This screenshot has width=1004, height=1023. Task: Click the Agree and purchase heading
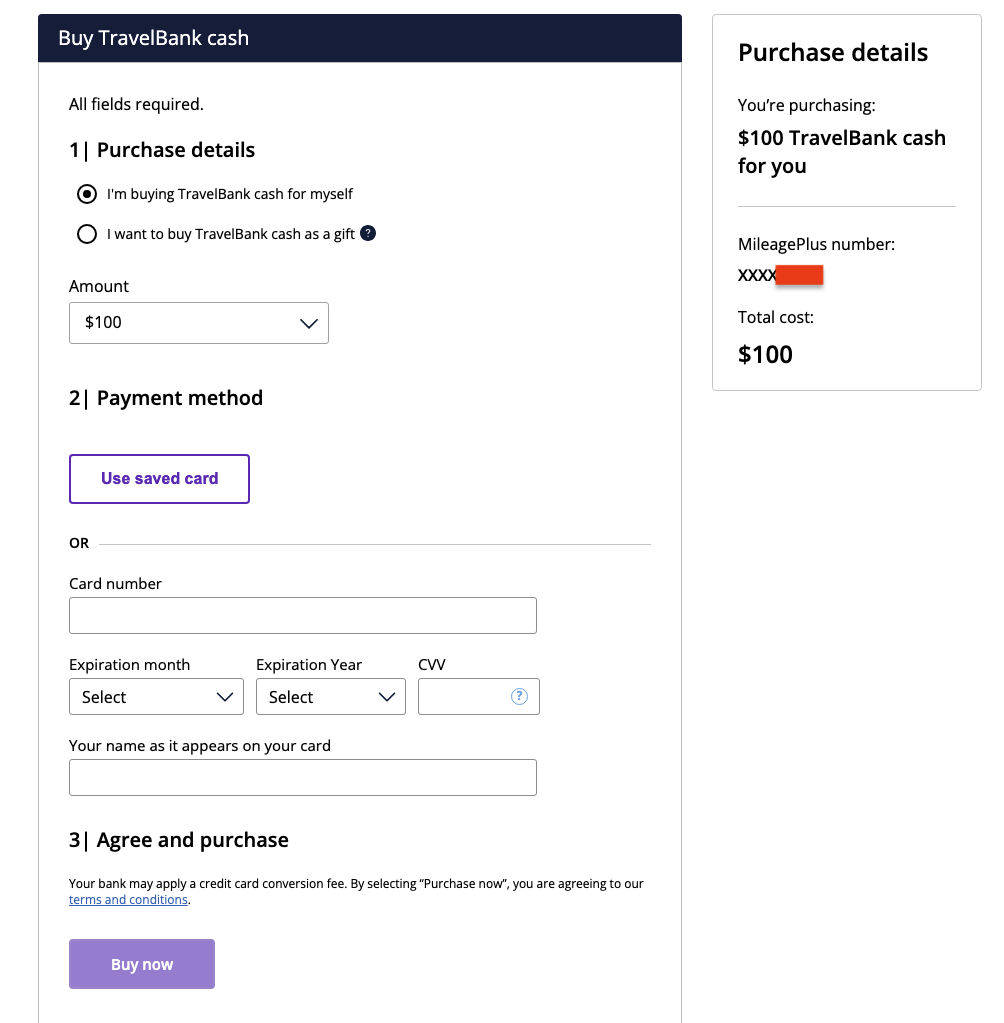178,839
